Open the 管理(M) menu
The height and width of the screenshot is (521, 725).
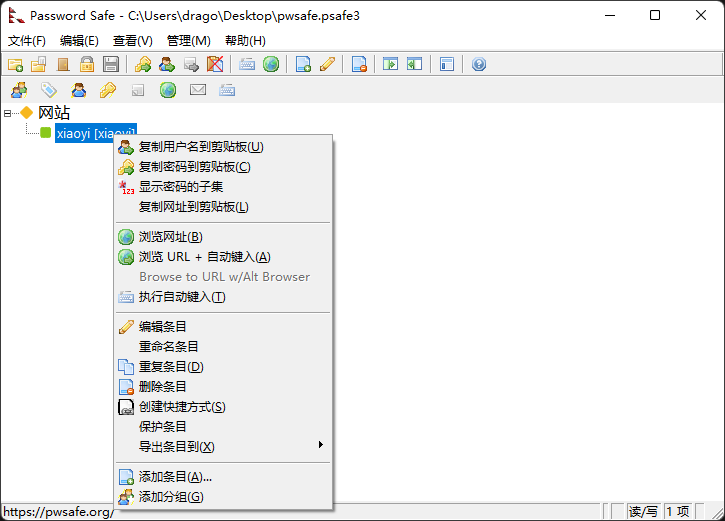point(189,41)
